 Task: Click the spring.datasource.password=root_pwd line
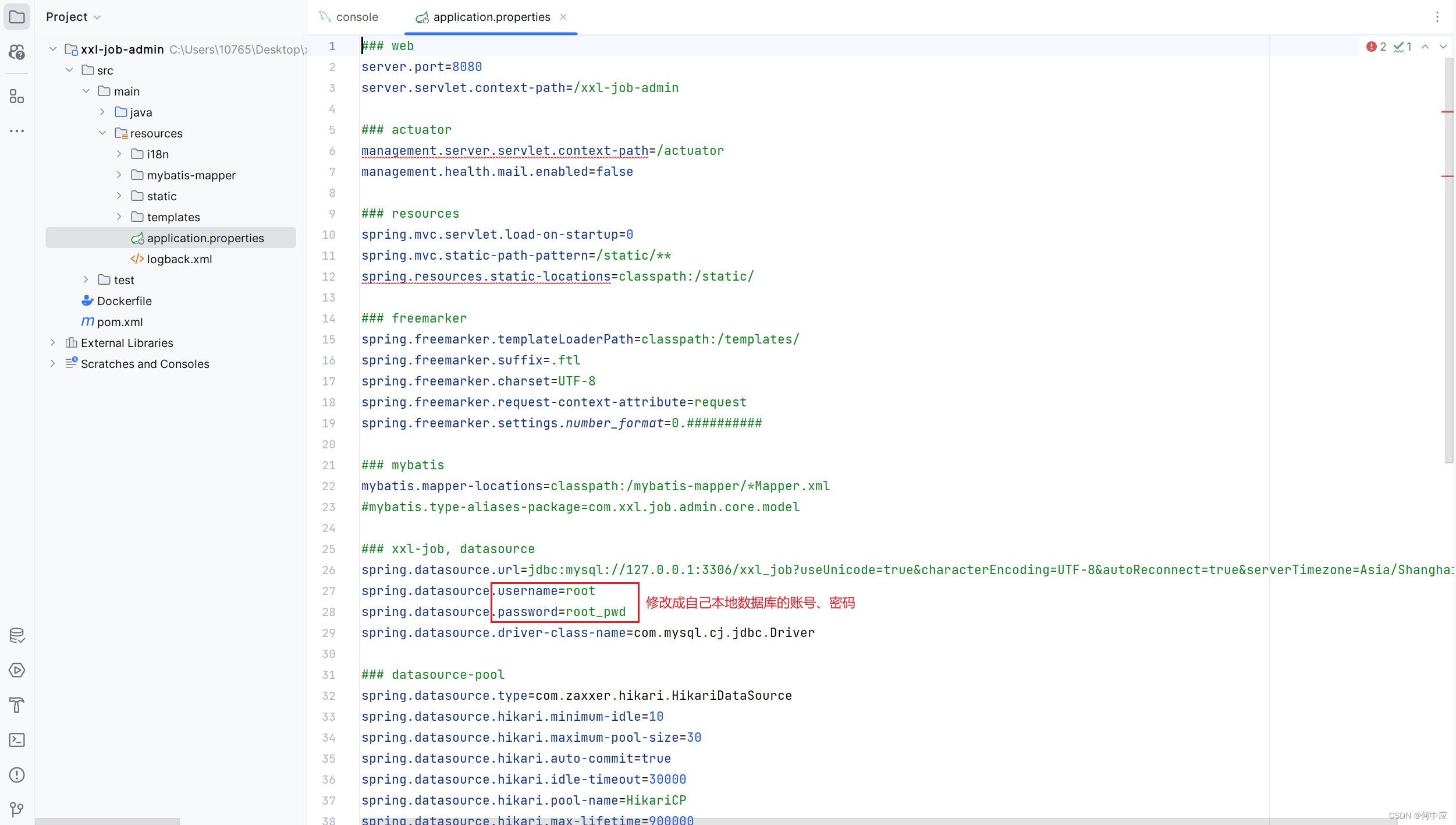[x=493, y=612]
